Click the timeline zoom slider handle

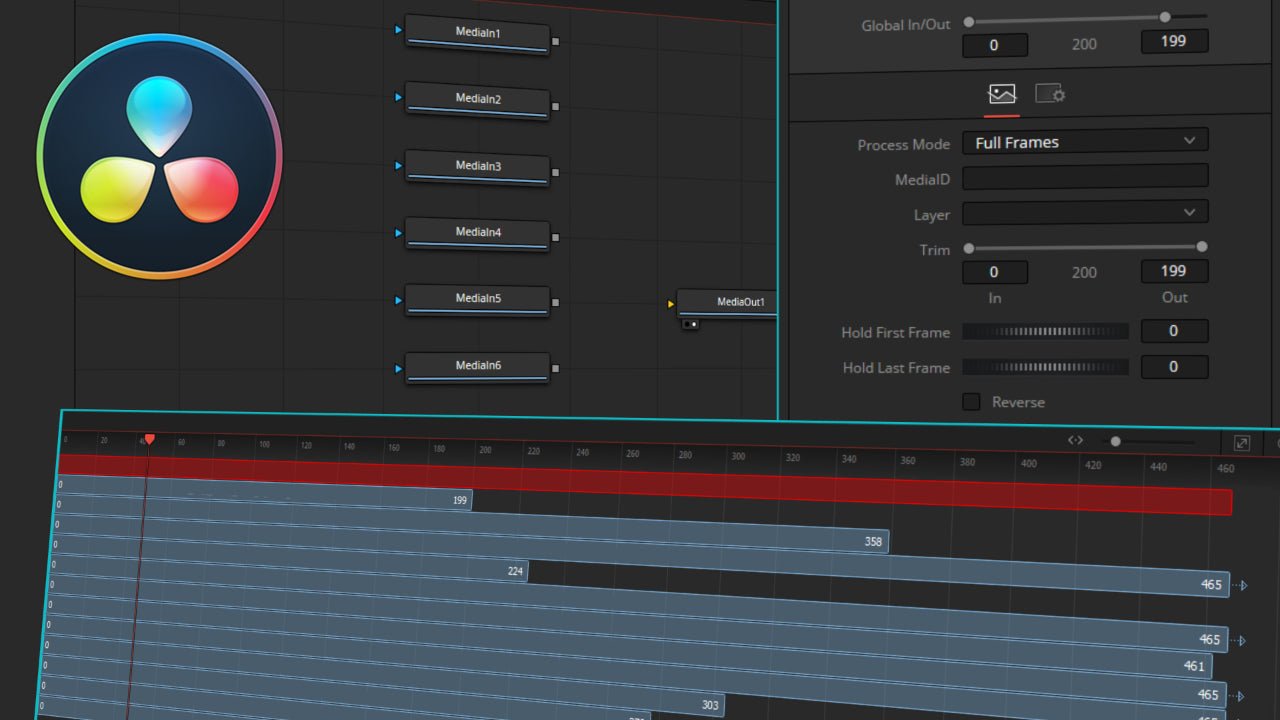[x=1115, y=441]
